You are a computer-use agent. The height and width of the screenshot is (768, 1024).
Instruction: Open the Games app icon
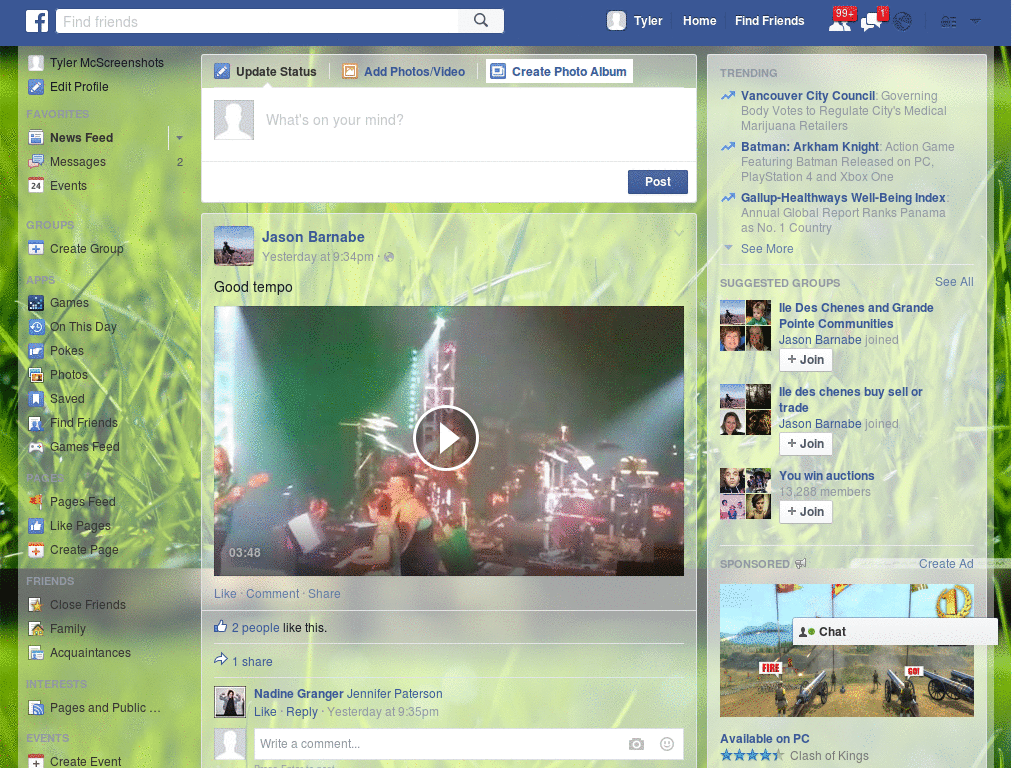pos(36,303)
